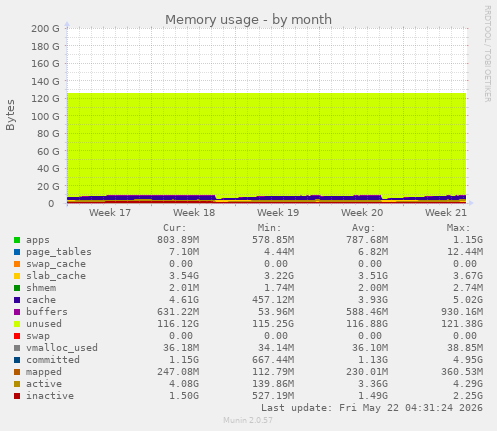Click the 'Week 17' axis label

coord(110,213)
